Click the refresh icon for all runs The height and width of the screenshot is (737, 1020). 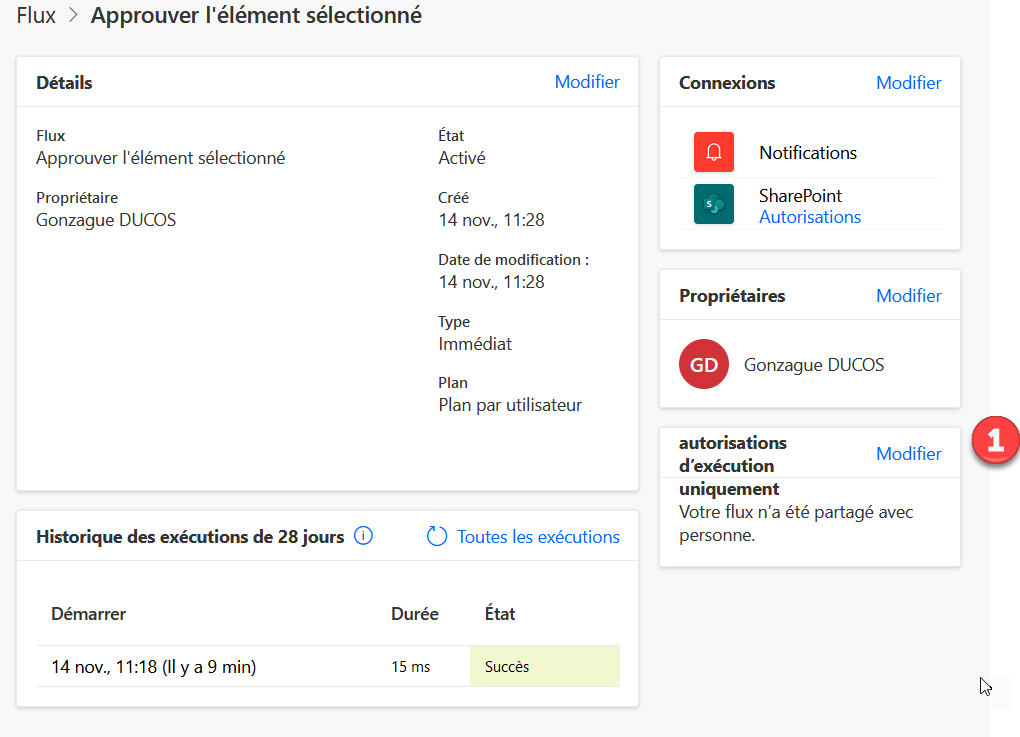tap(437, 537)
